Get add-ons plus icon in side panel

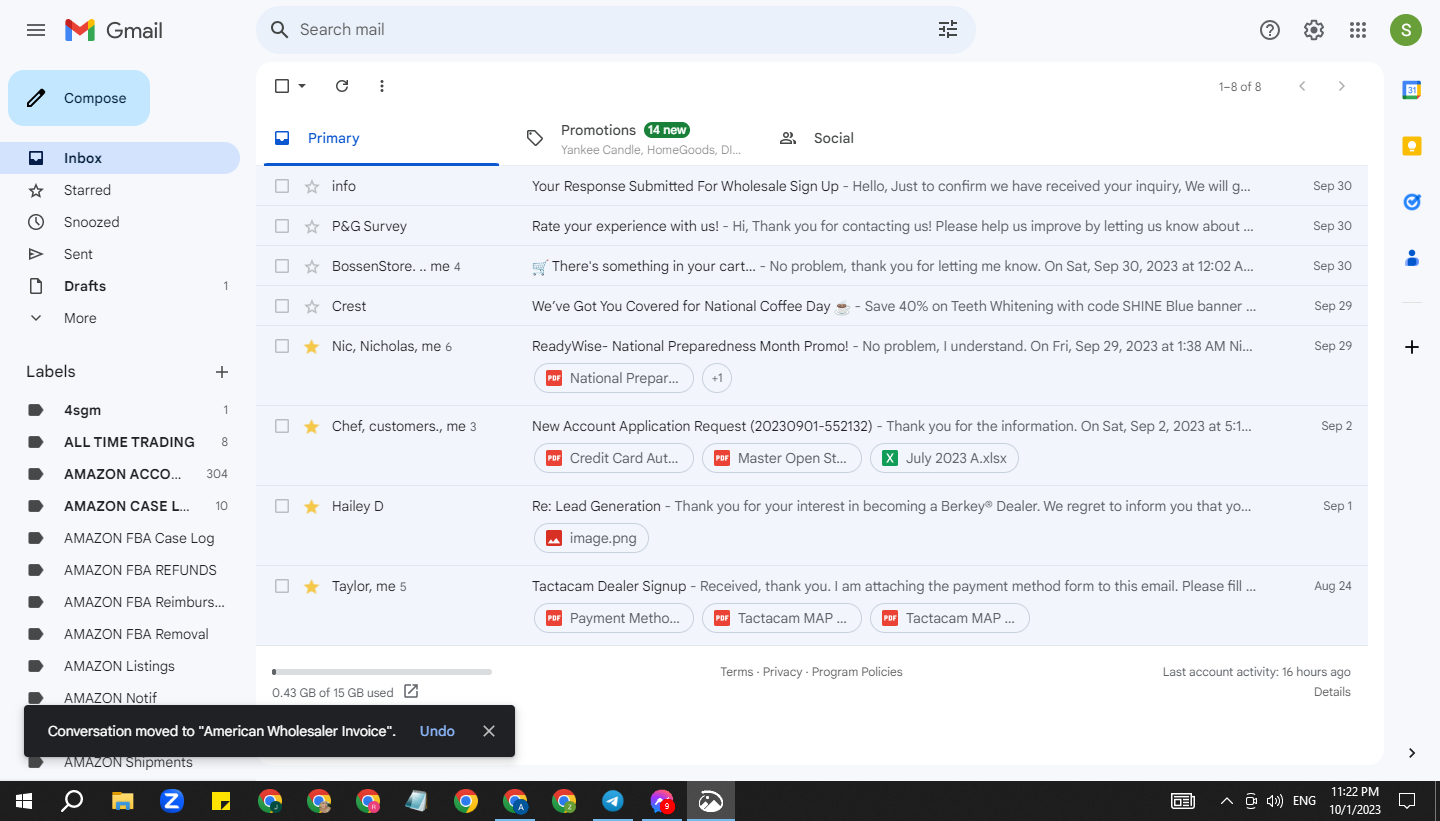1412,347
